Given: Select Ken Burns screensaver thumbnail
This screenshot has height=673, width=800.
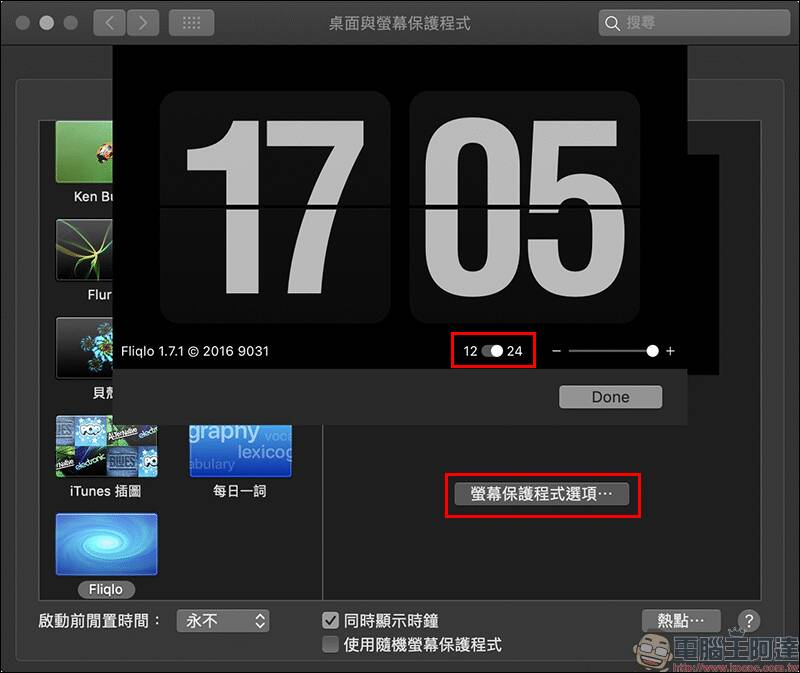Looking at the screenshot, I should (84, 152).
